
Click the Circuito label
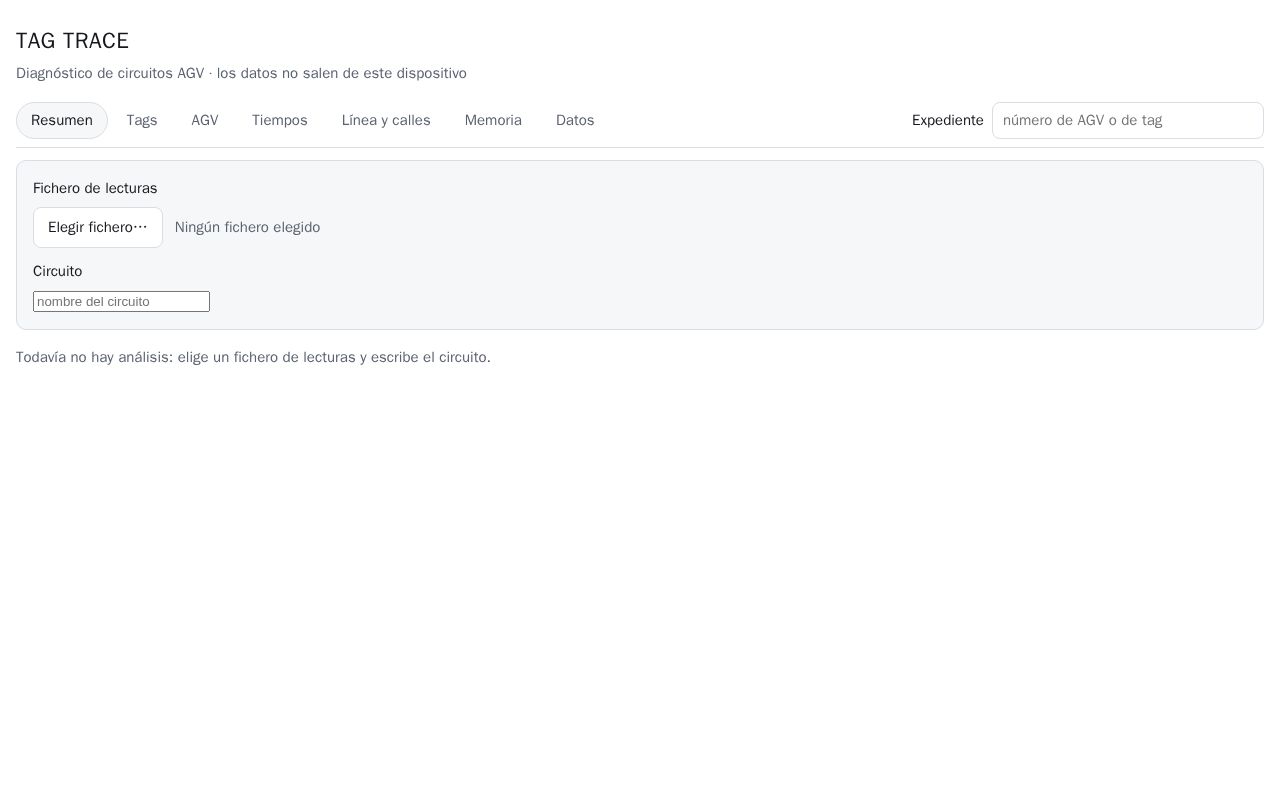[x=58, y=271]
